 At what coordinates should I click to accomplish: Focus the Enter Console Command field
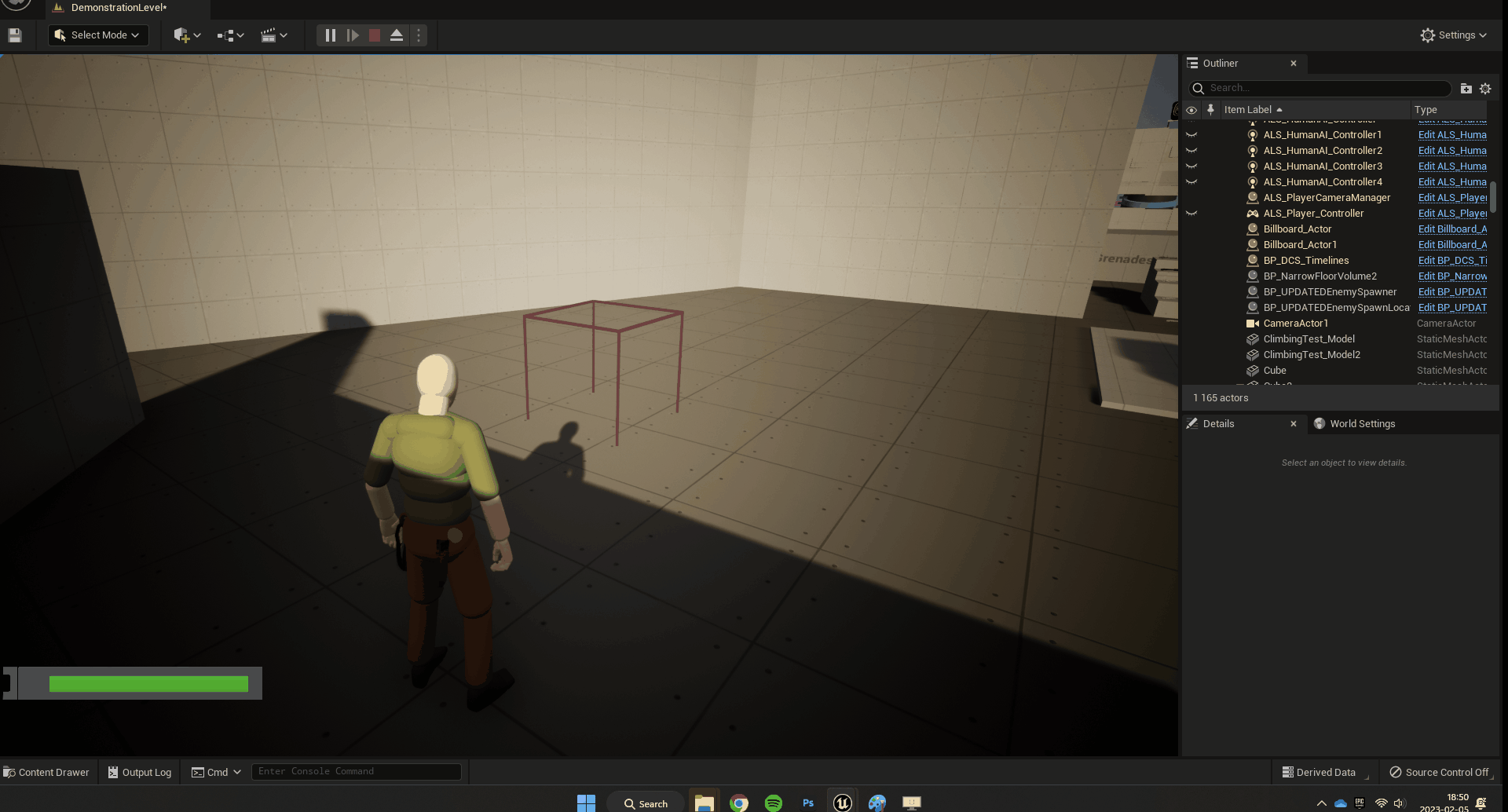(356, 772)
